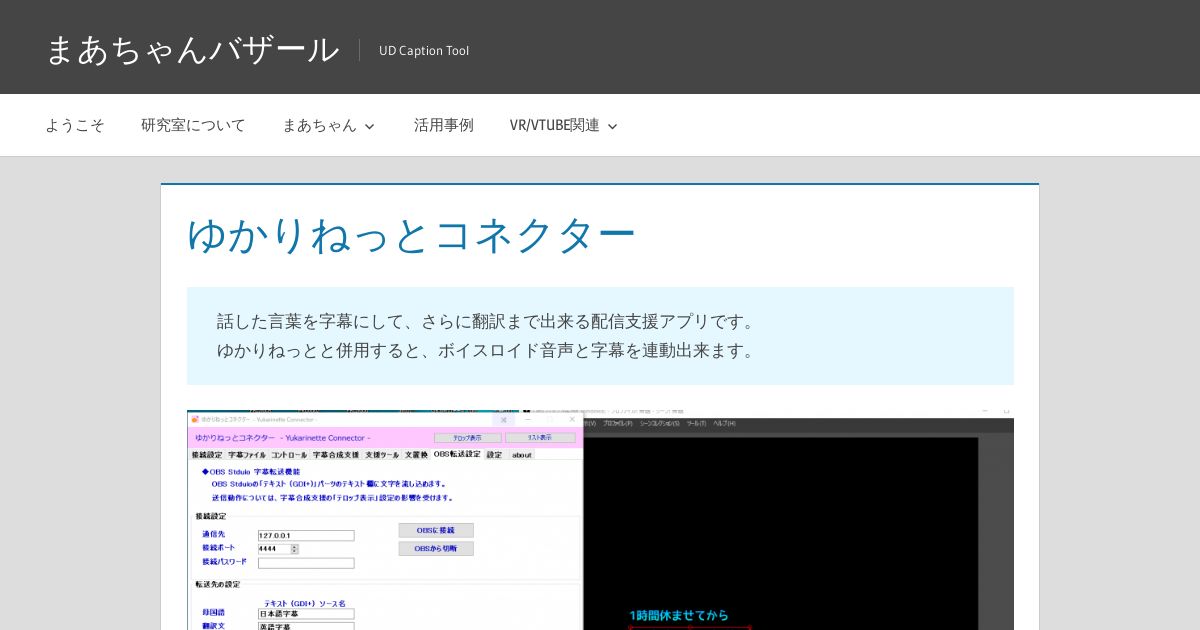This screenshot has width=1200, height=630.
Task: Click the Yukarinette Connector app icon in its title bar
Action: [x=195, y=419]
